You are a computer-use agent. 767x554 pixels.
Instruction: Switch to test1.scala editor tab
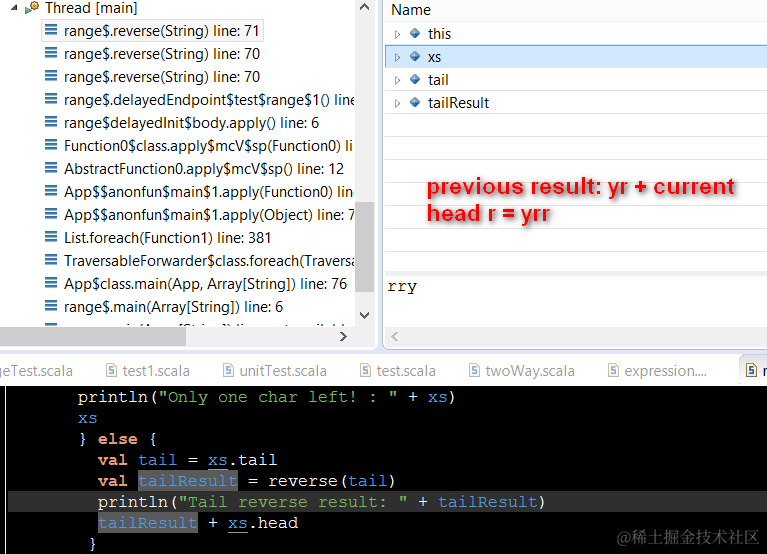pyautogui.click(x=148, y=371)
